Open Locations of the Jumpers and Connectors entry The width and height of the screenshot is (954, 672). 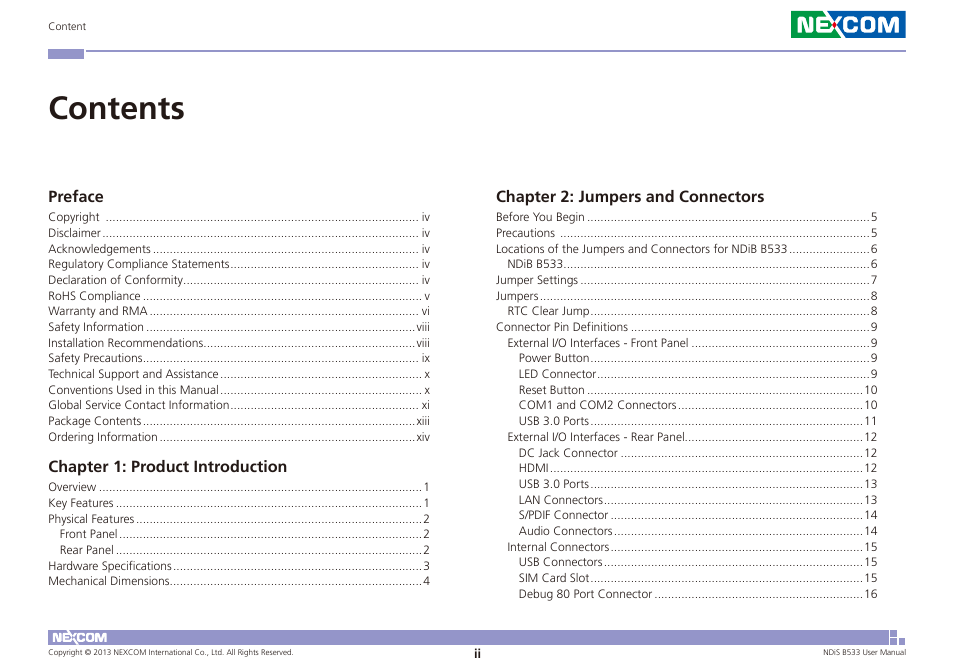click(x=687, y=249)
